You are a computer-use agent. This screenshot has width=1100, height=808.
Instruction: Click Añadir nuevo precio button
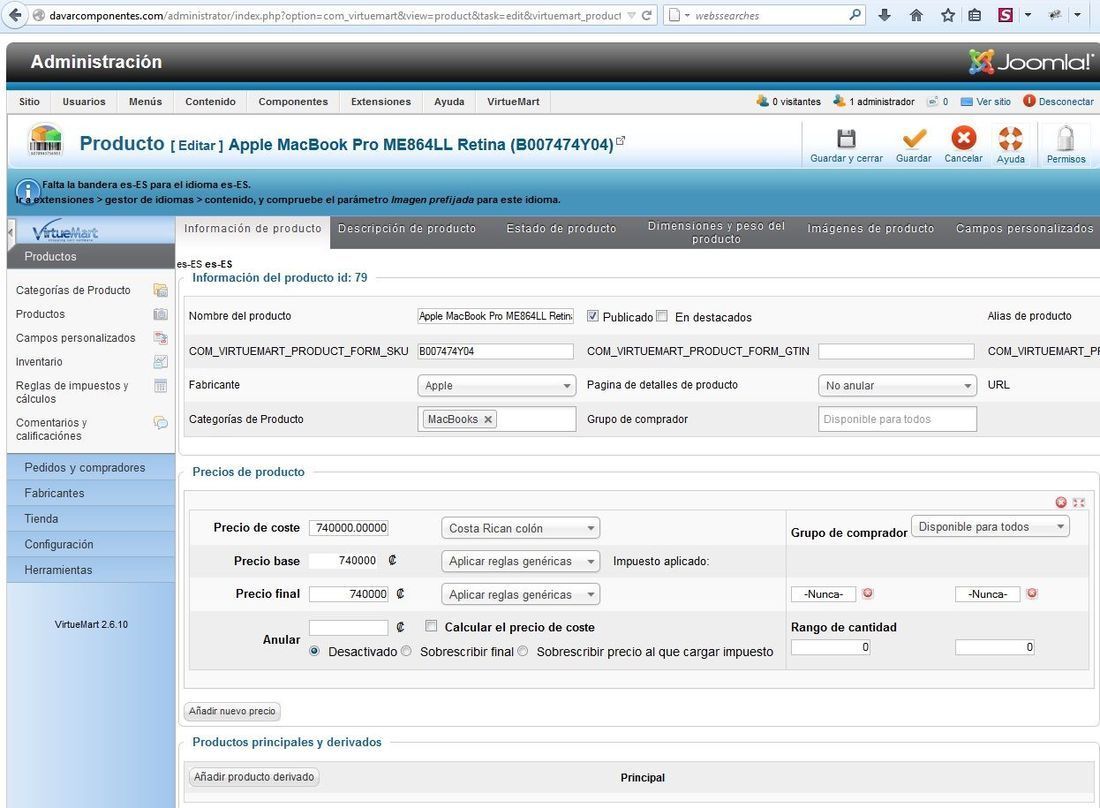[232, 711]
